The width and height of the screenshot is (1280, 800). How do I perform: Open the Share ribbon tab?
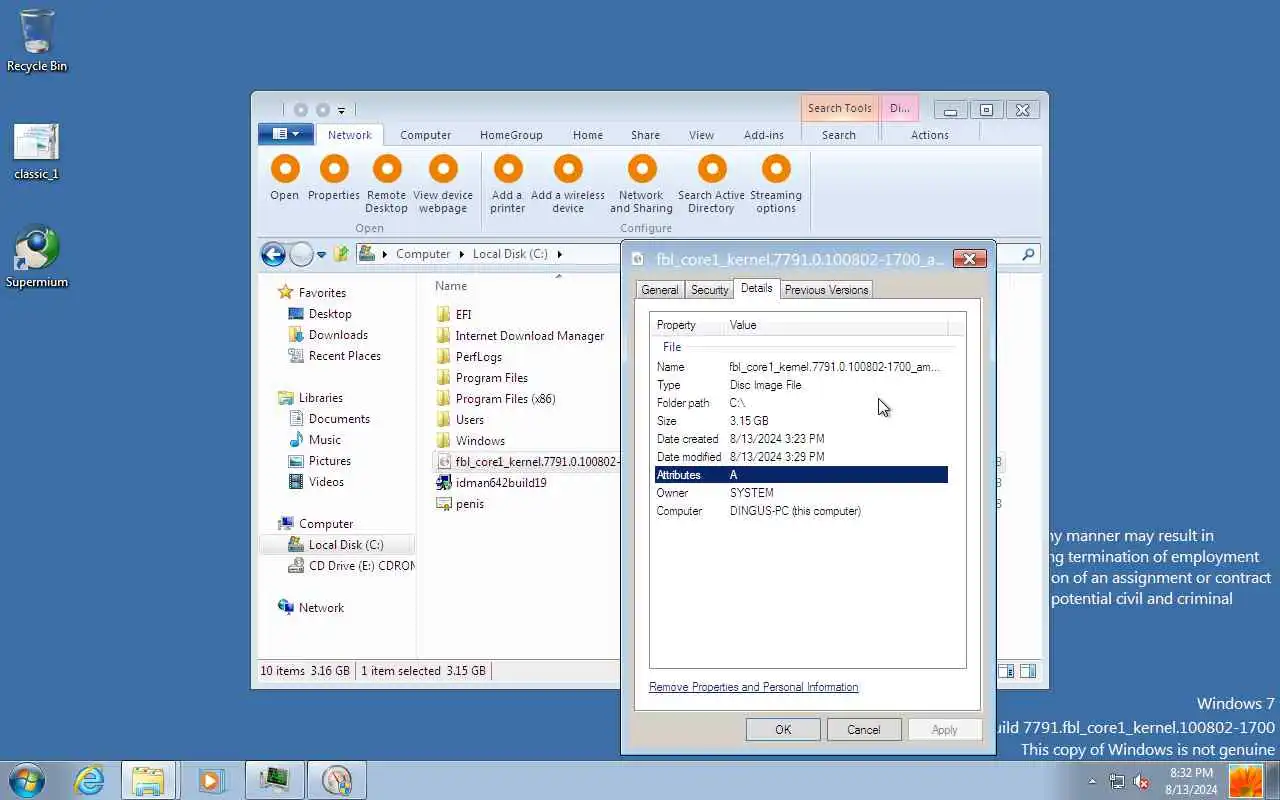pyautogui.click(x=645, y=135)
